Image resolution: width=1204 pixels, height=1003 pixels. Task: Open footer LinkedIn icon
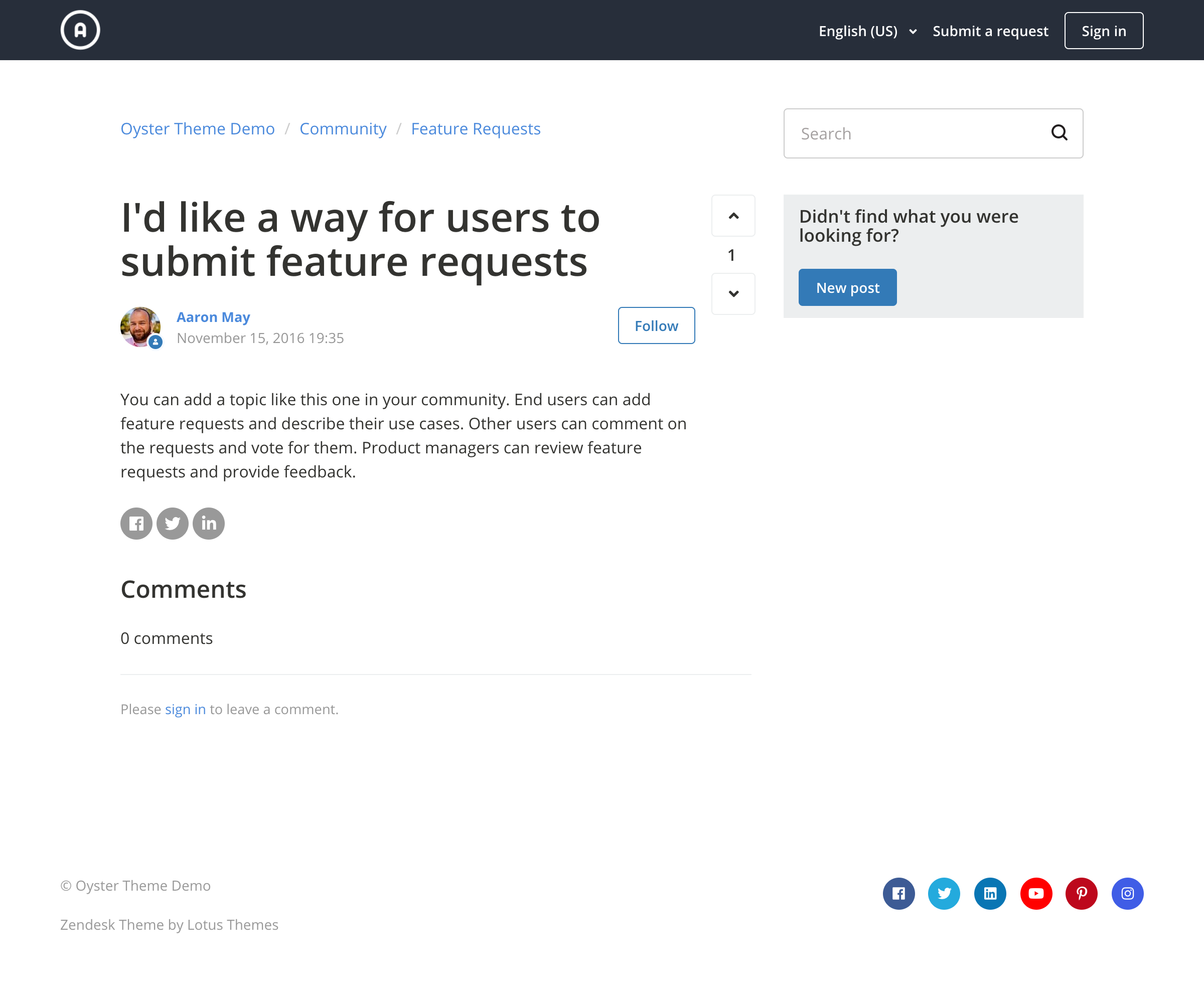pyautogui.click(x=990, y=893)
